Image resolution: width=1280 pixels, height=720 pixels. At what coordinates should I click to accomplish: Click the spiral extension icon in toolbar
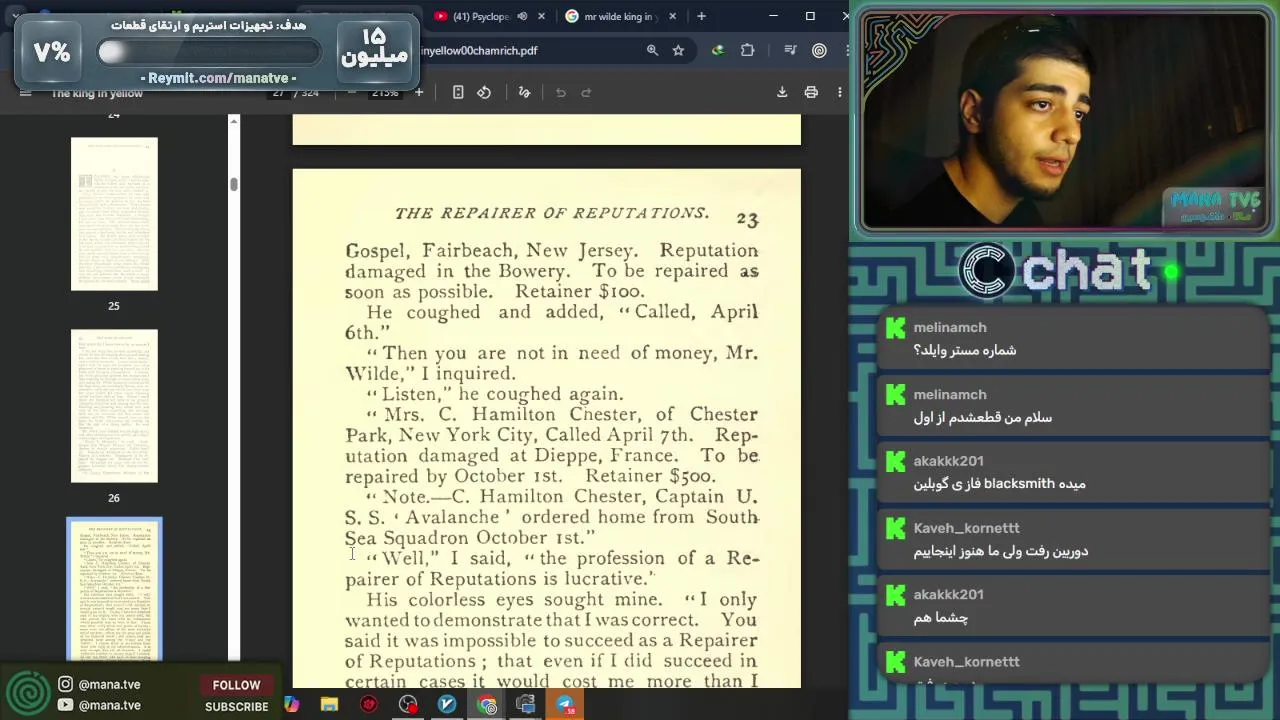tap(819, 50)
